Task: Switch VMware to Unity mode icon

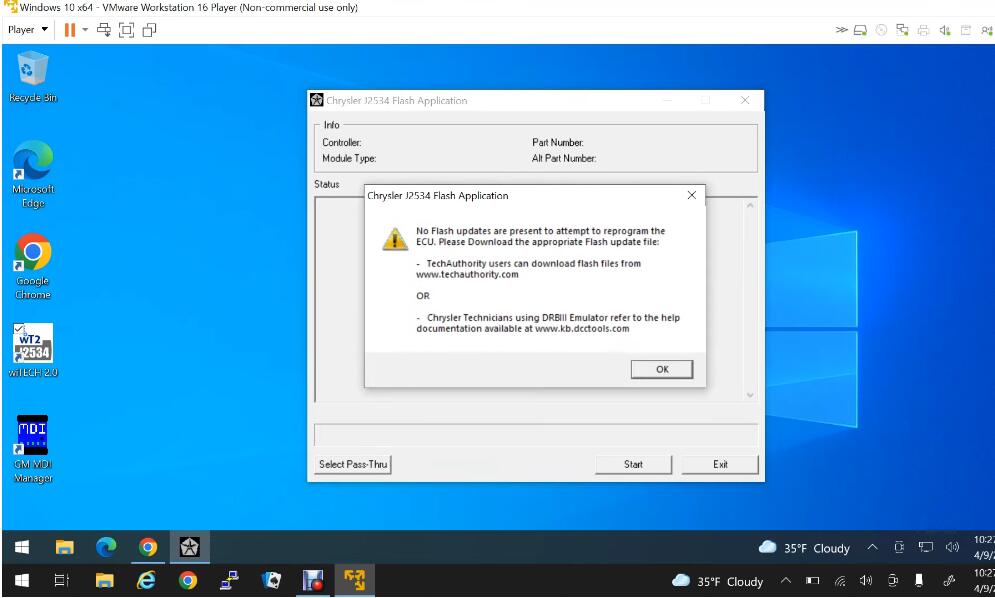Action: pos(149,30)
